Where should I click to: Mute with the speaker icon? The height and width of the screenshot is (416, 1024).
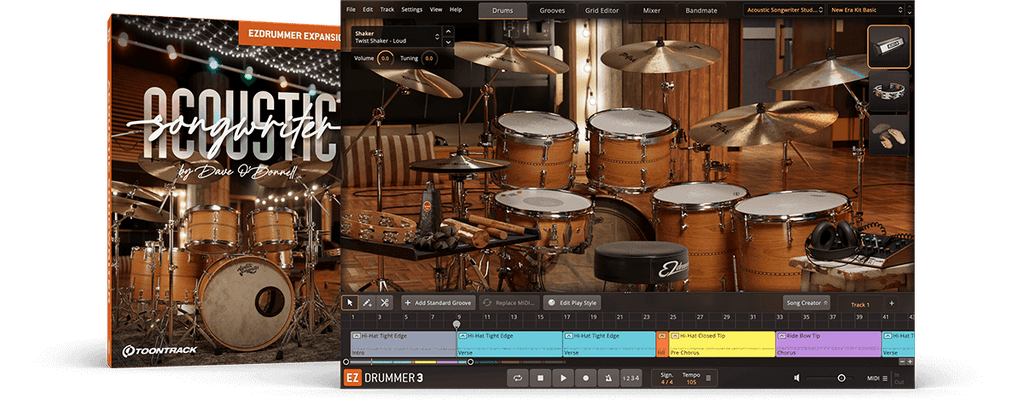[x=797, y=377]
